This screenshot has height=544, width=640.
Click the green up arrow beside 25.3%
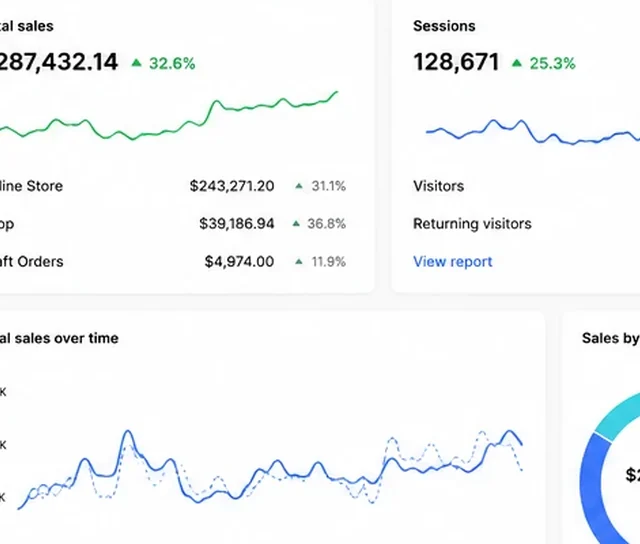[x=517, y=62]
